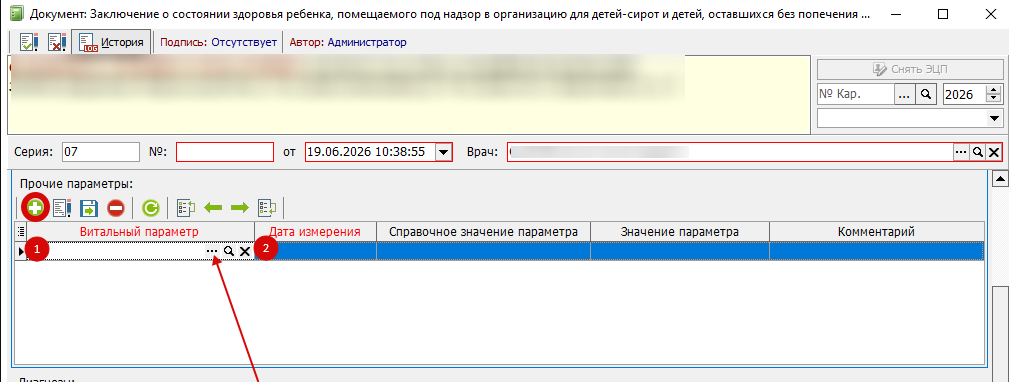The width and height of the screenshot is (1012, 382).
Task: Clear the Врач field
Action: pos(994,152)
